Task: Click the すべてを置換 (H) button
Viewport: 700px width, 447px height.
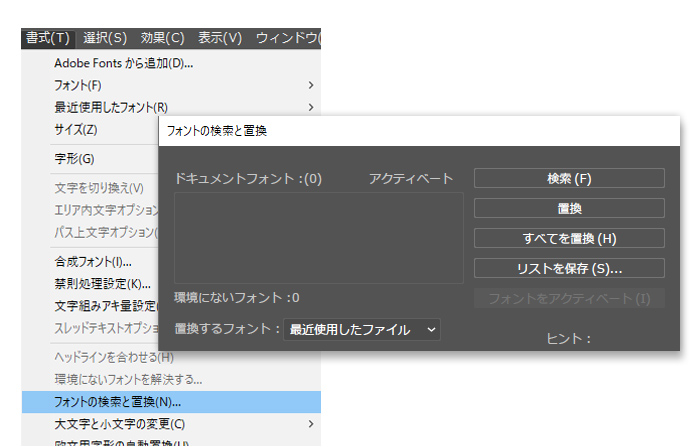Action: click(568, 238)
